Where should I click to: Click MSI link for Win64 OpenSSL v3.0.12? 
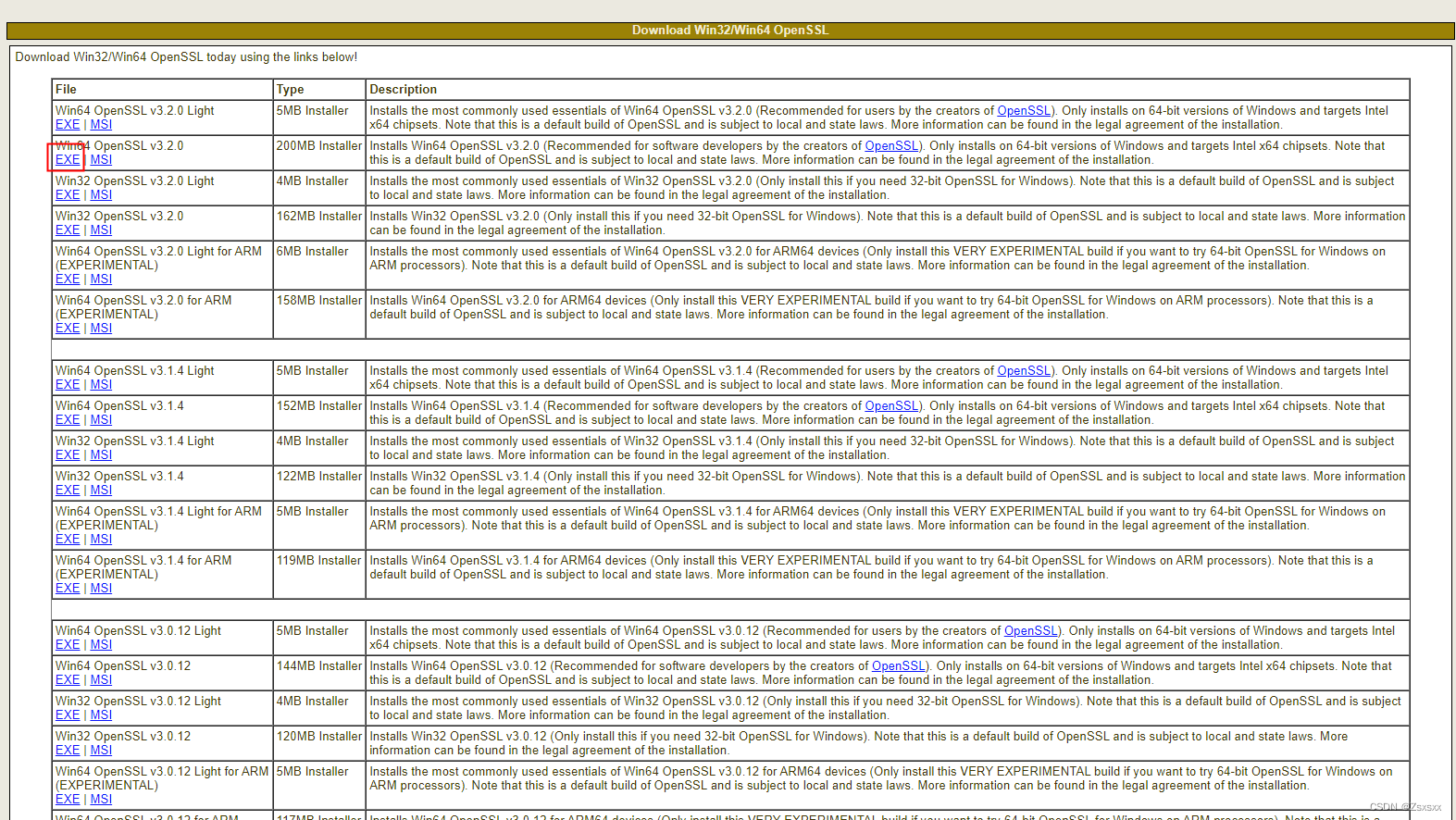(101, 680)
